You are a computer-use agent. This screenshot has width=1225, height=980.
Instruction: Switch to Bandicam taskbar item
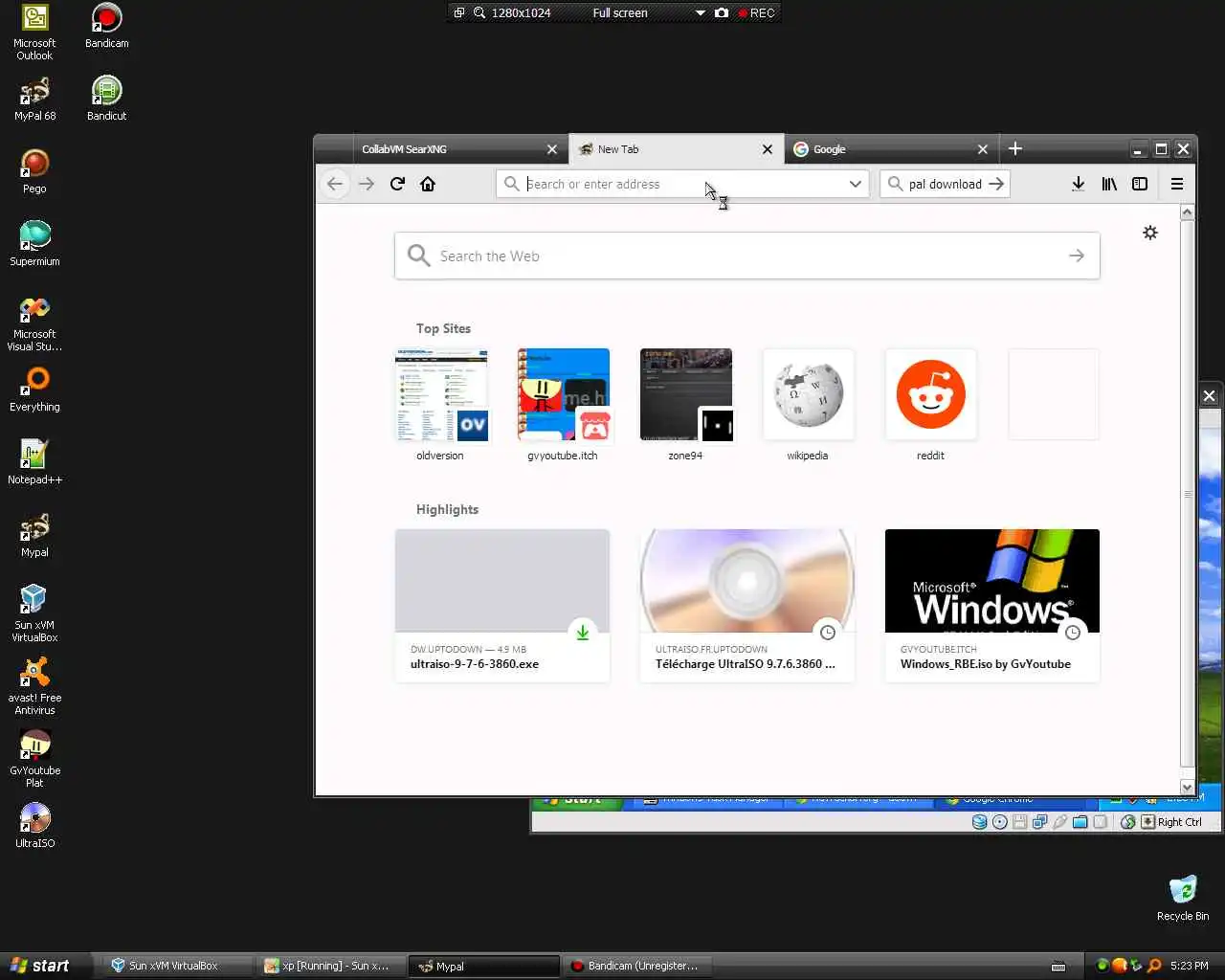[636, 966]
